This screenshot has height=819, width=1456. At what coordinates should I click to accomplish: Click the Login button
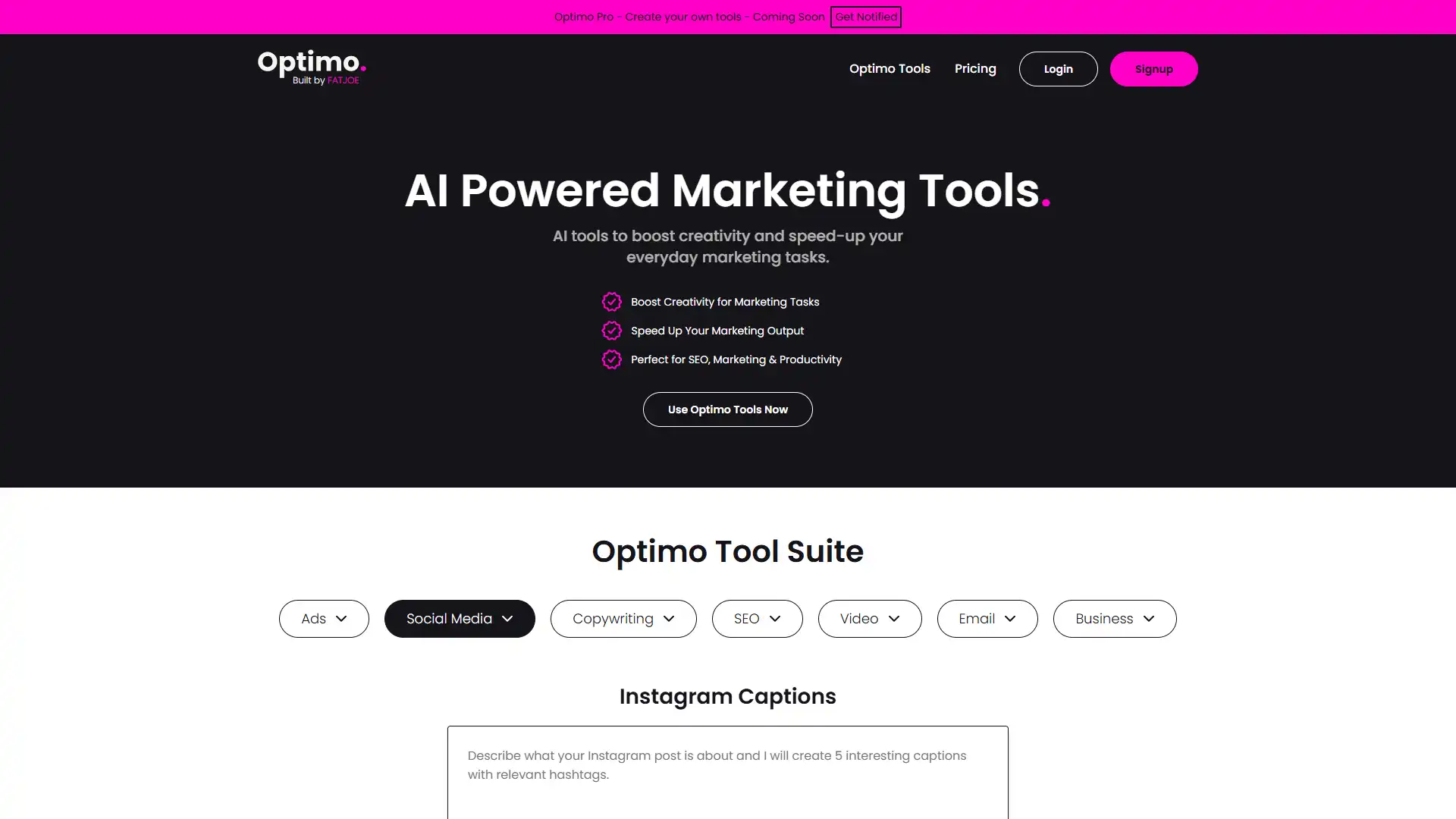point(1058,69)
